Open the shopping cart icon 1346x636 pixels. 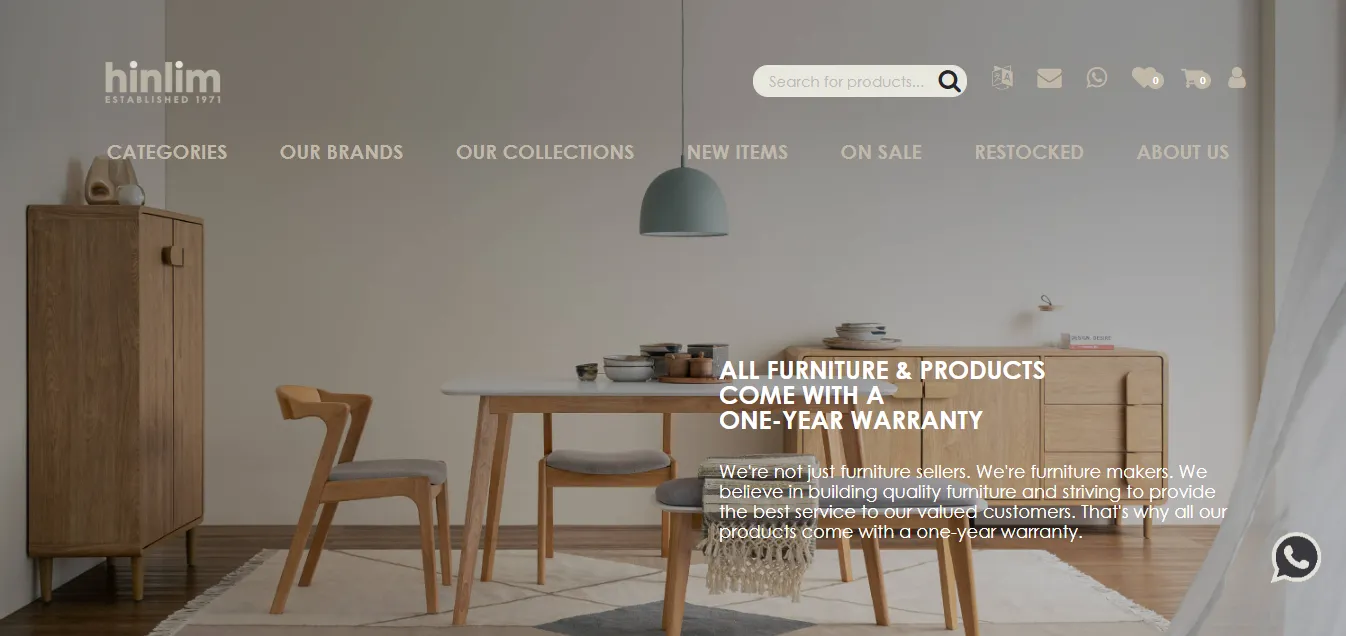click(1195, 78)
